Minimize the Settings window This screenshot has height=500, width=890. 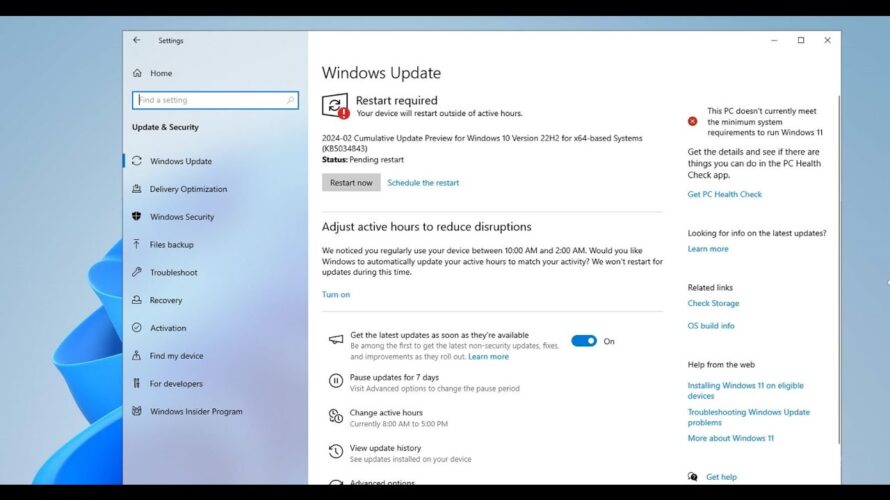pyautogui.click(x=774, y=40)
